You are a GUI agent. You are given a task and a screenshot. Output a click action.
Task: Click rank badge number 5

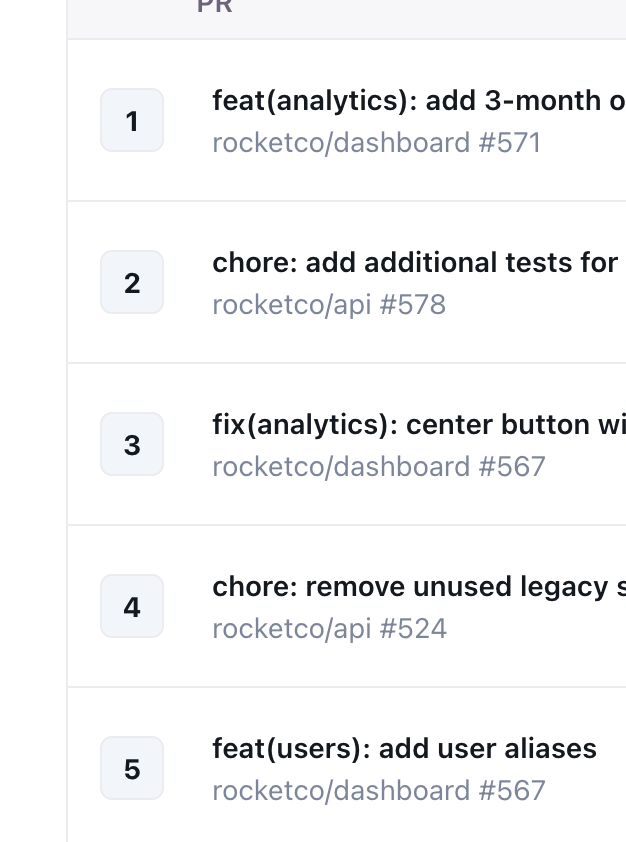132,768
